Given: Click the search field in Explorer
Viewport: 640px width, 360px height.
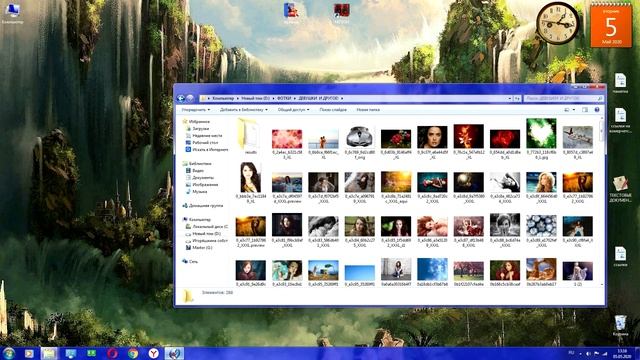Looking at the screenshot, I should 563,98.
